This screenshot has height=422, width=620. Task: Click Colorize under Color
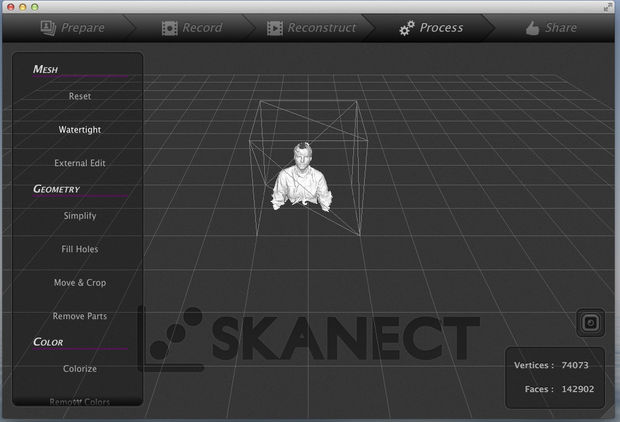(79, 369)
